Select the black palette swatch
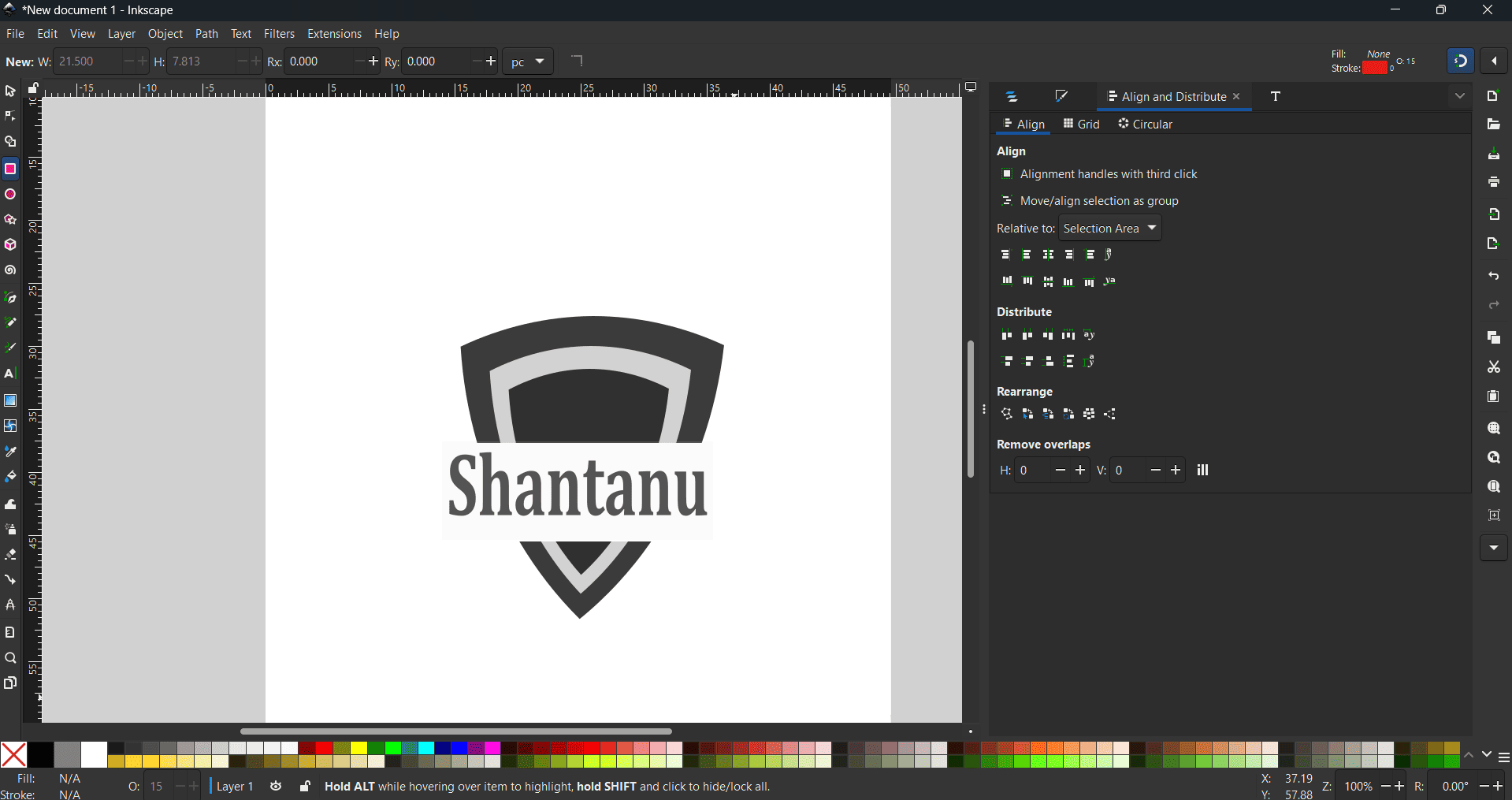1512x800 pixels. point(40,755)
